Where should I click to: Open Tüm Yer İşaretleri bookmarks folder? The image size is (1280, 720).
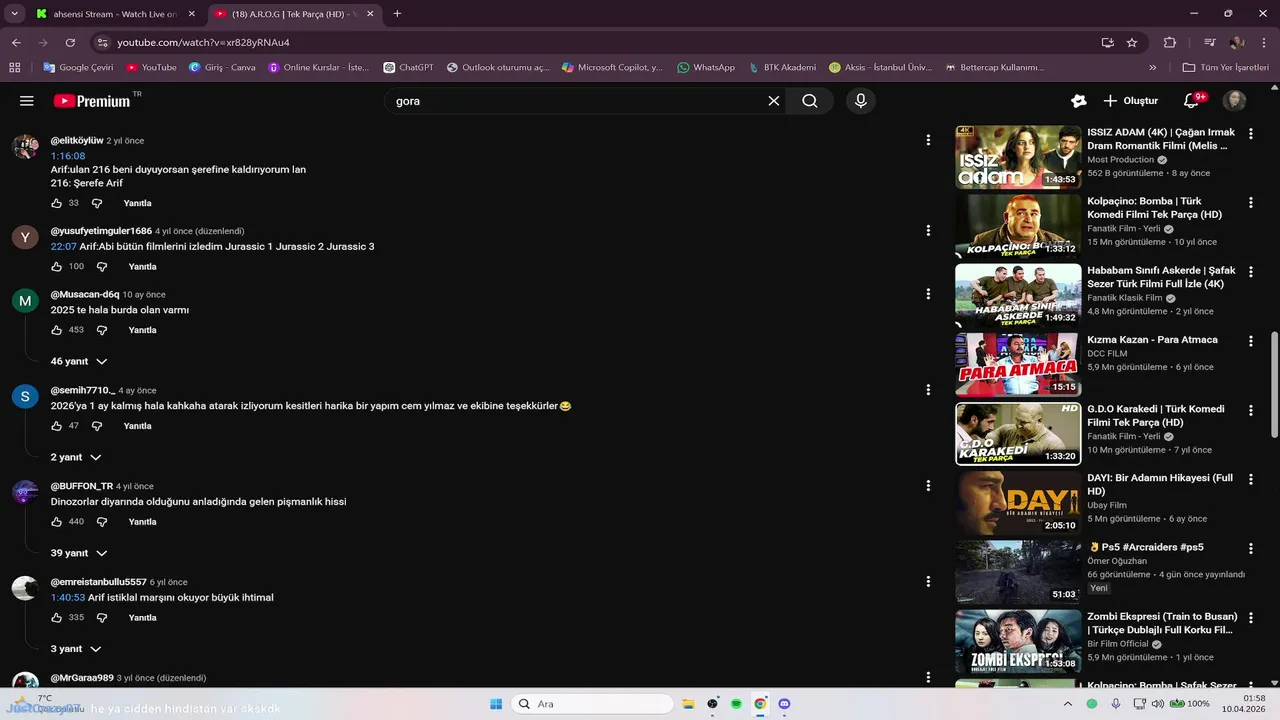point(1225,68)
